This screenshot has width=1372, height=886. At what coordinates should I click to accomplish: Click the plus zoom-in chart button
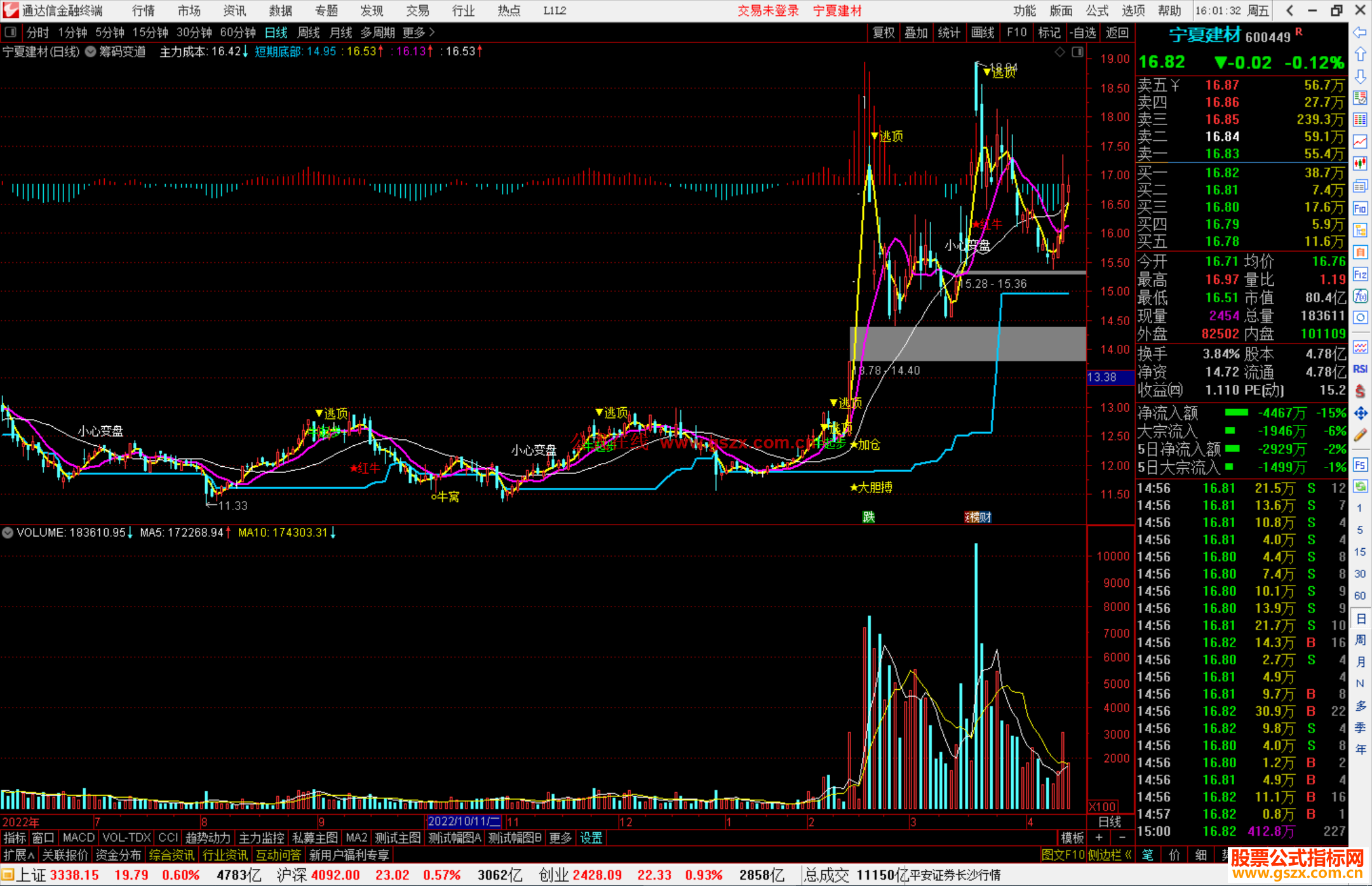coord(1099,838)
